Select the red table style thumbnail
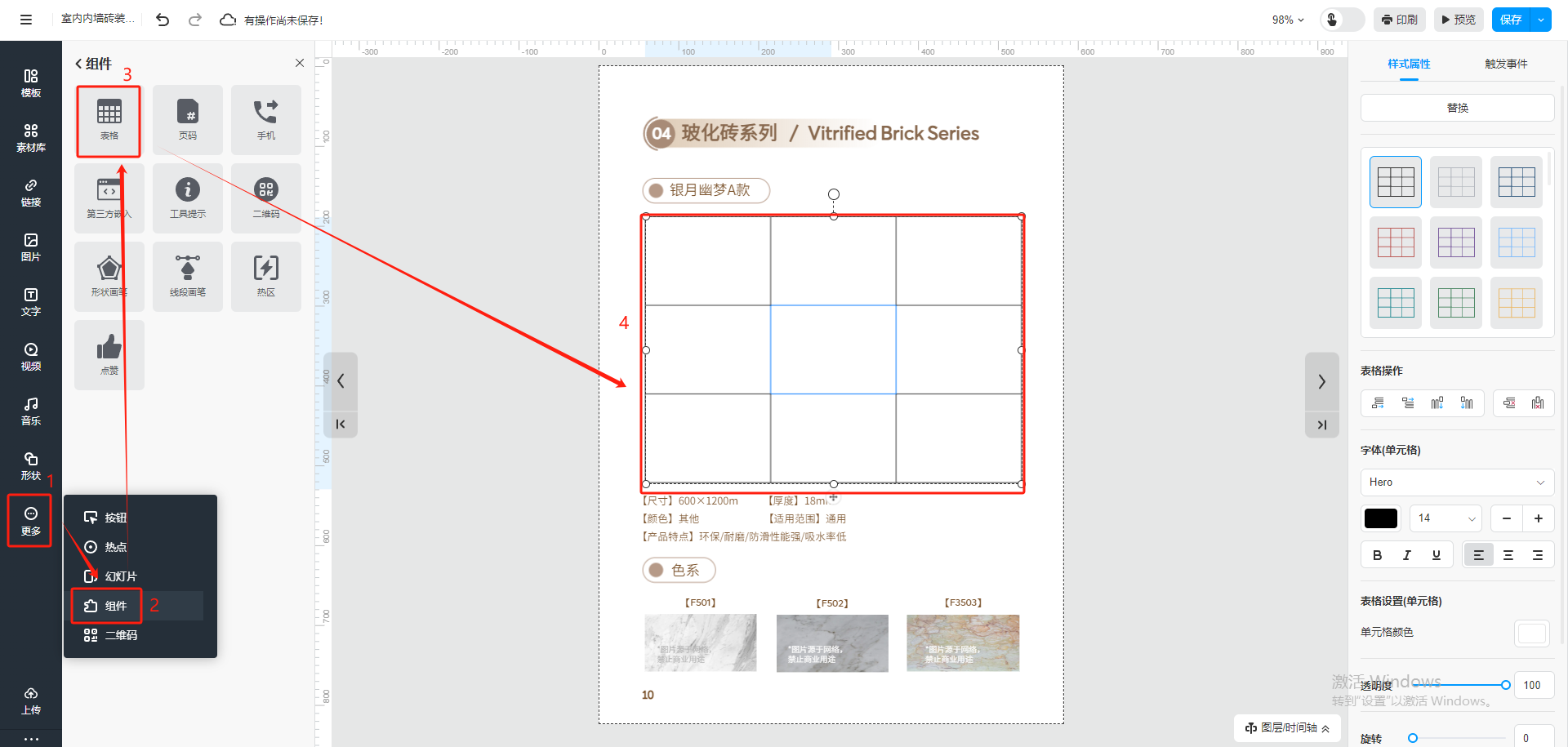The image size is (1568, 747). 1396,242
